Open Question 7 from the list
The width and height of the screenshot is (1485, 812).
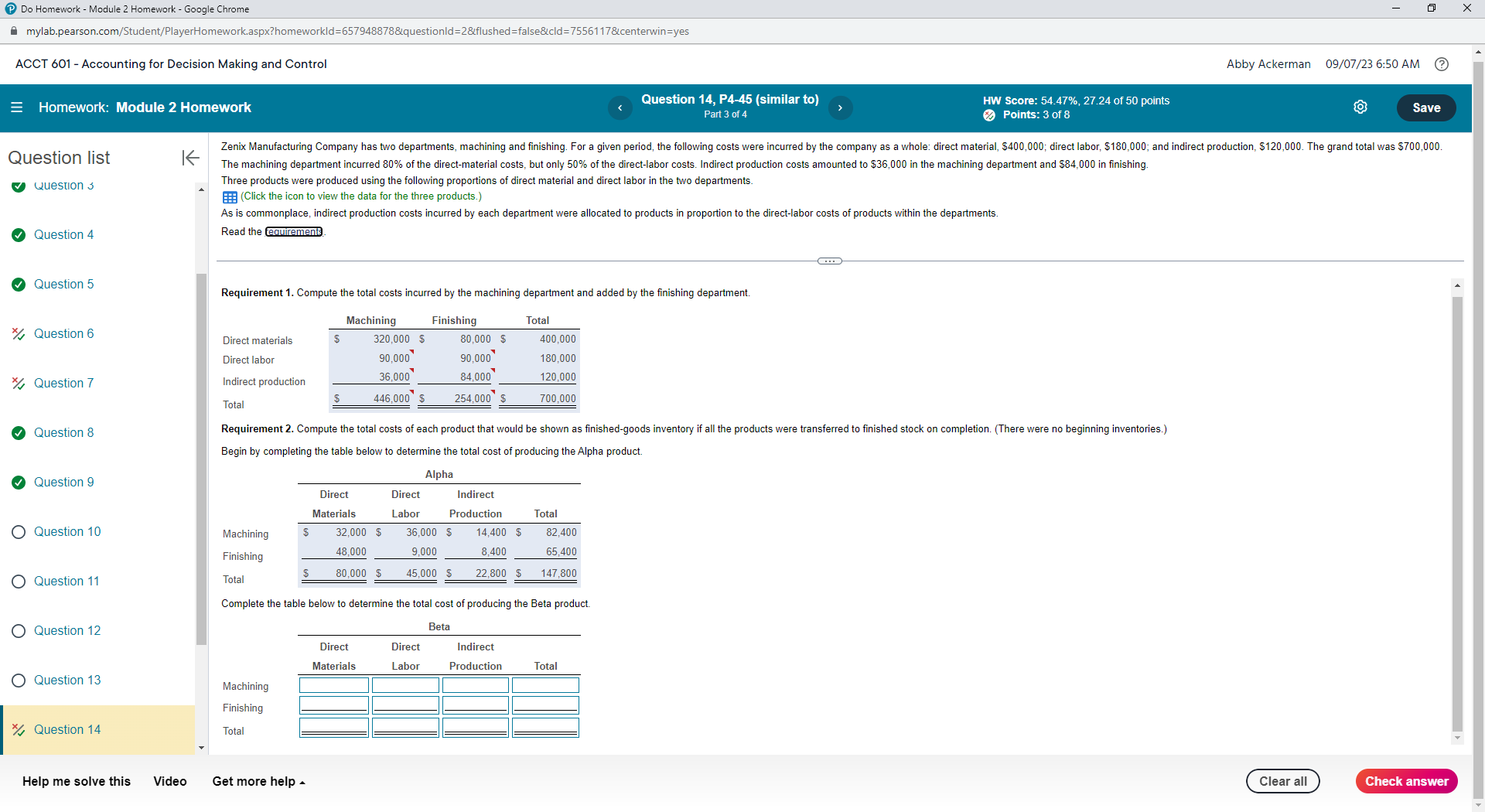[x=64, y=384]
